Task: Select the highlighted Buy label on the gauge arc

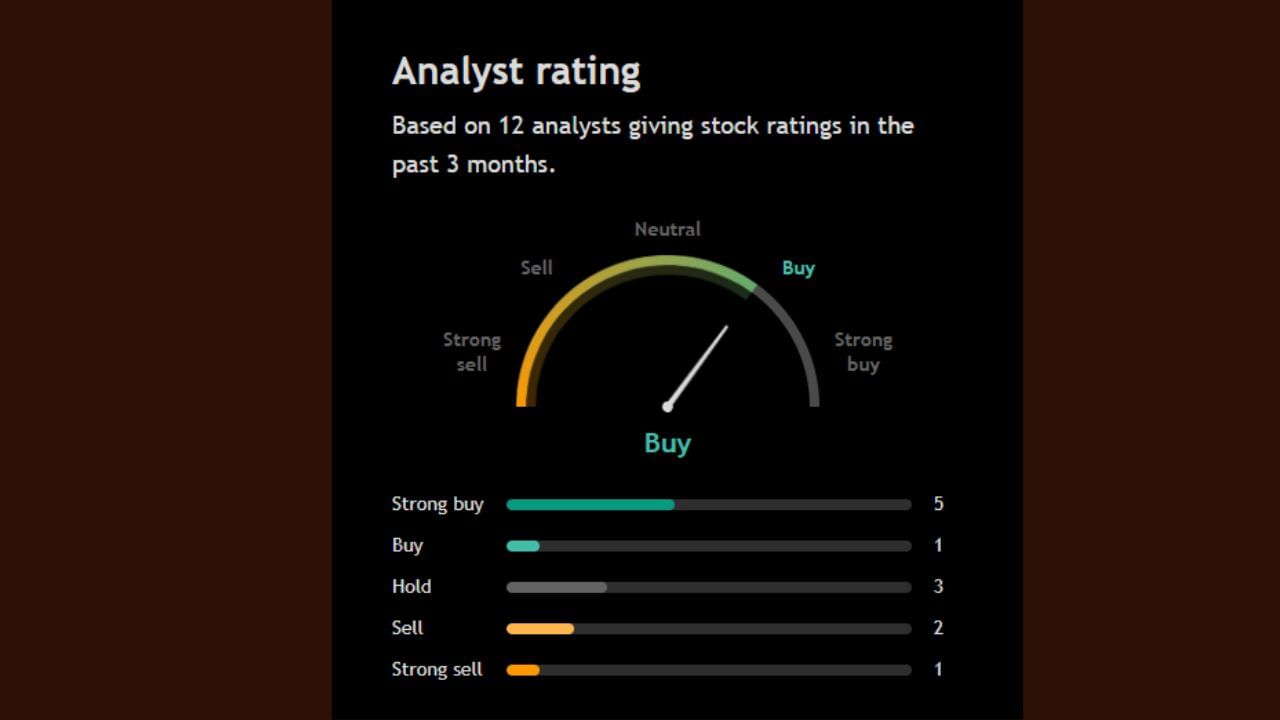Action: (x=798, y=268)
